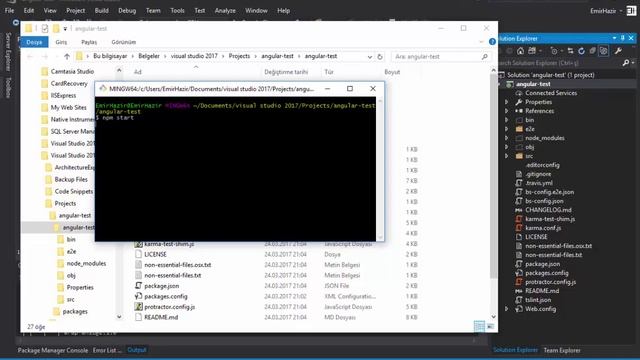This screenshot has height=360, width=640.
Task: Open the Debug menu in Visual Studio
Action: (x=127, y=11)
